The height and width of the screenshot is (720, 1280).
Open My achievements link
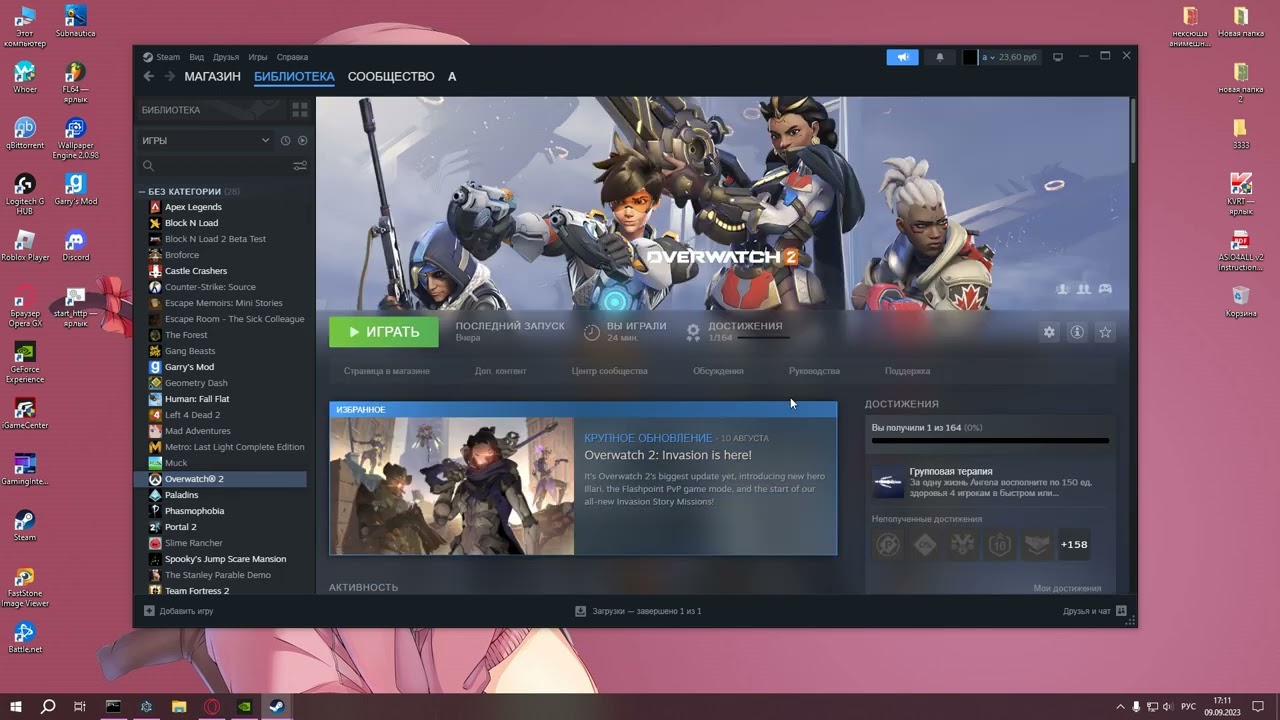[1067, 588]
